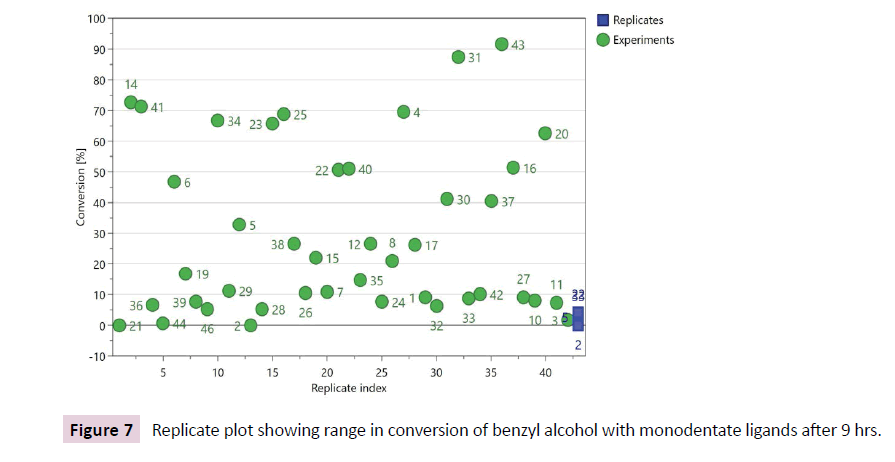Select the green marker labeled 6
This screenshot has height=462, width=895.
174,182
